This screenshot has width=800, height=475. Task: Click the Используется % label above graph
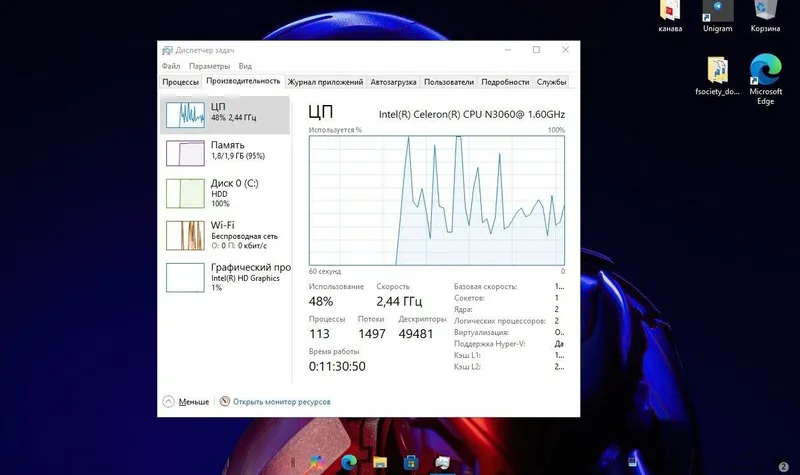tap(335, 130)
